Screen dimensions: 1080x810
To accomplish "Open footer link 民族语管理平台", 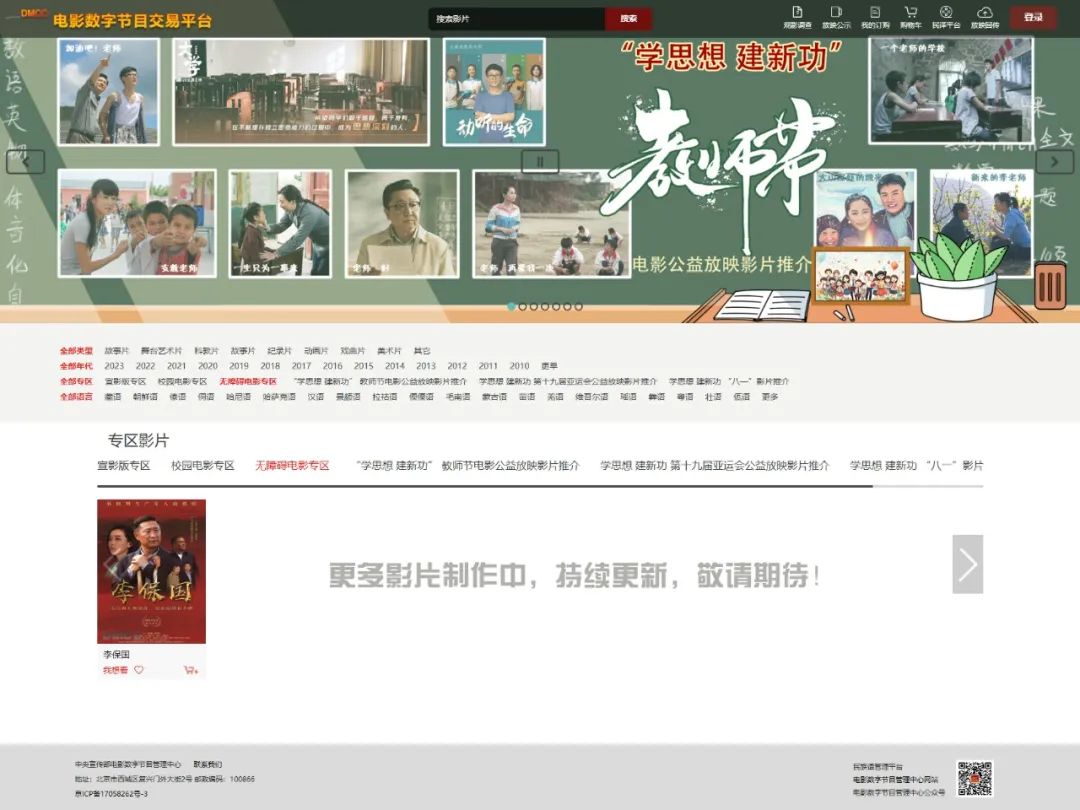I will pos(878,766).
